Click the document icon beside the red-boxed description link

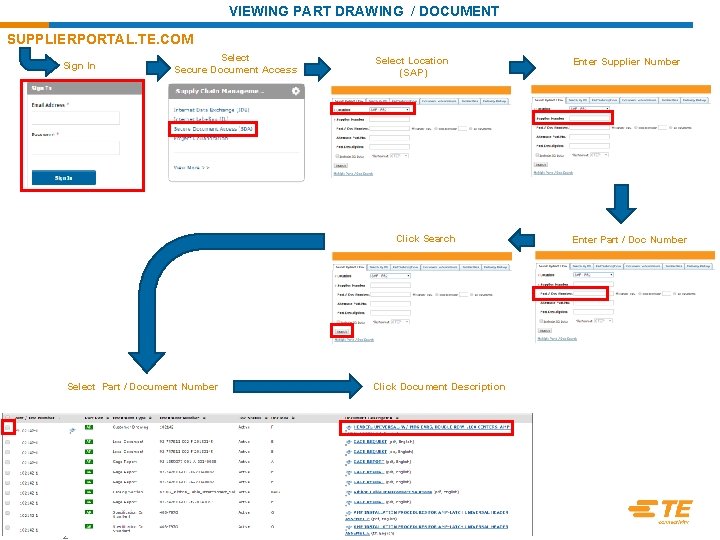pos(349,428)
